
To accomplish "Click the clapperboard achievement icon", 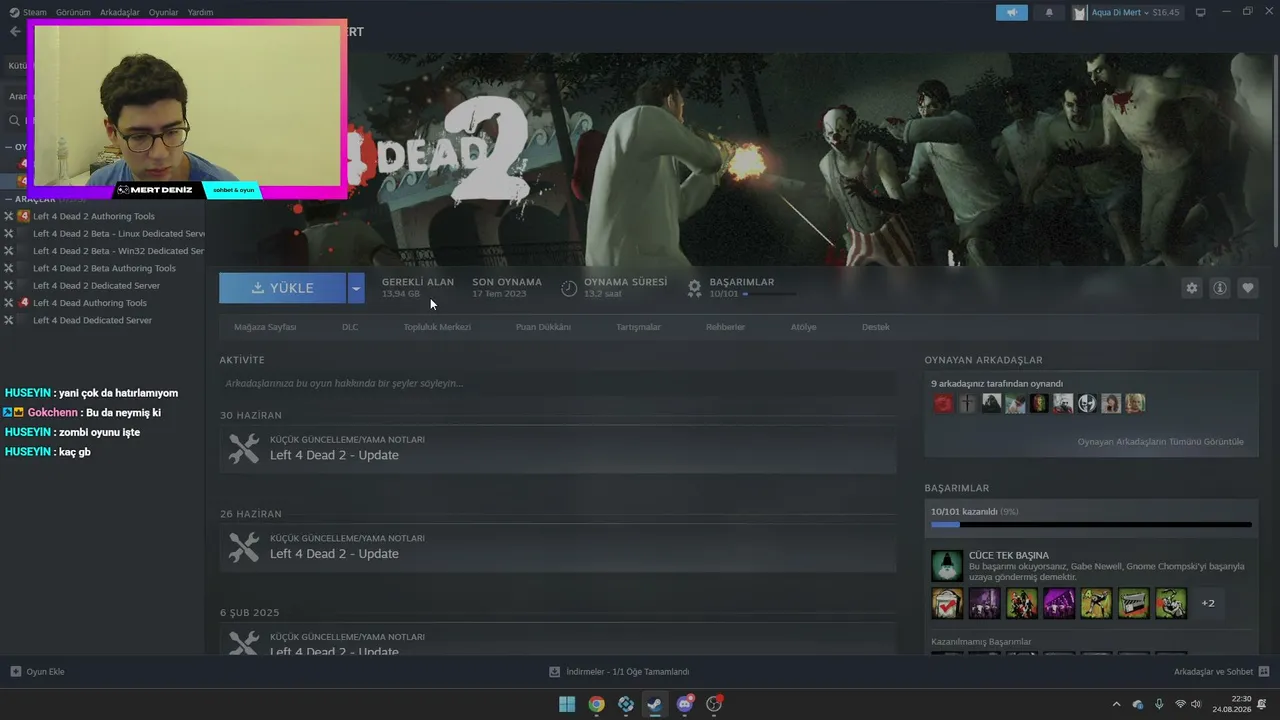I will (x=1133, y=603).
